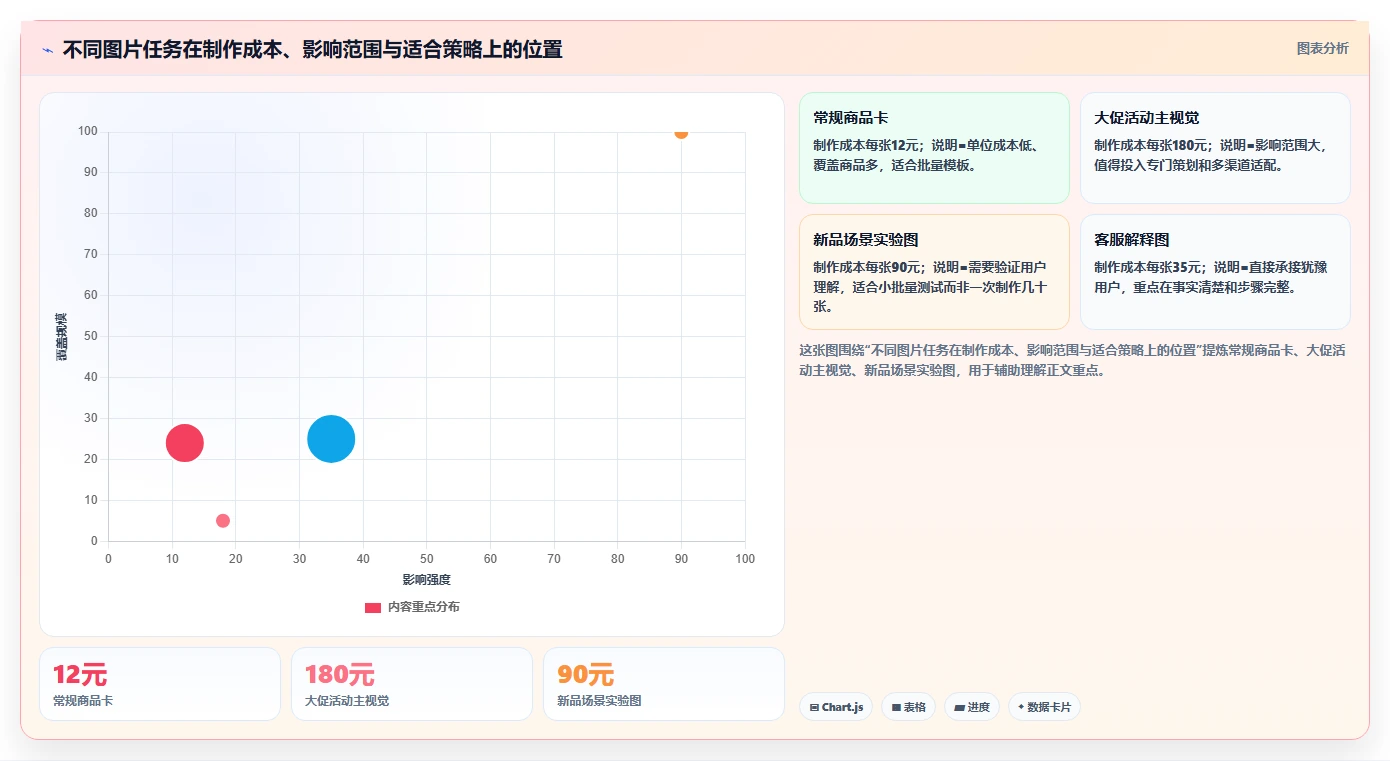Open the 新品场景实验图 info card

[934, 272]
